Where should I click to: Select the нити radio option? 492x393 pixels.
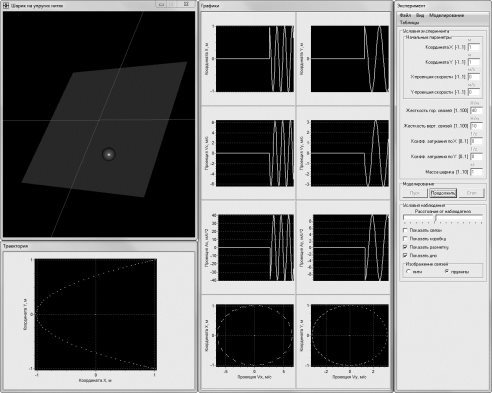coord(408,272)
